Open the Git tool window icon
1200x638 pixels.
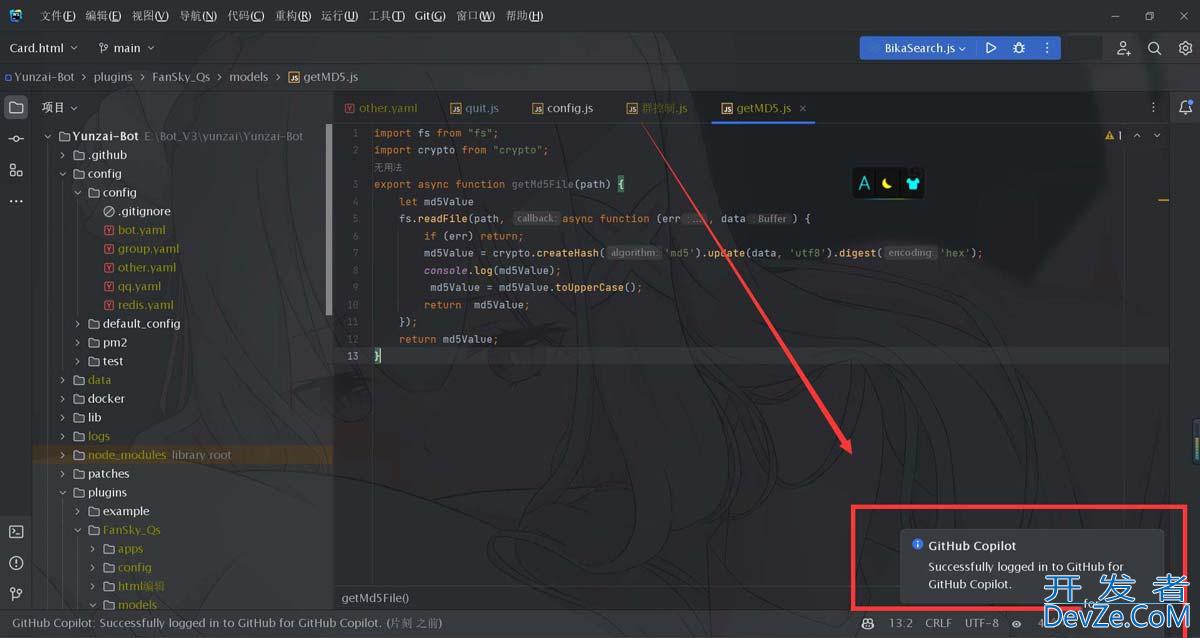[16, 594]
